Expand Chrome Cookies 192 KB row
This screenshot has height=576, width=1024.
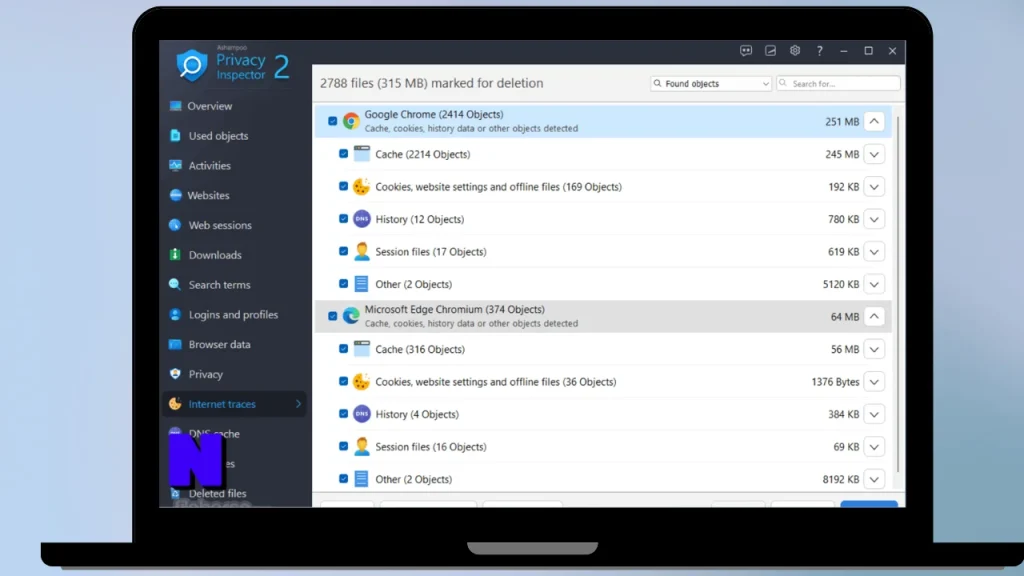(x=874, y=187)
